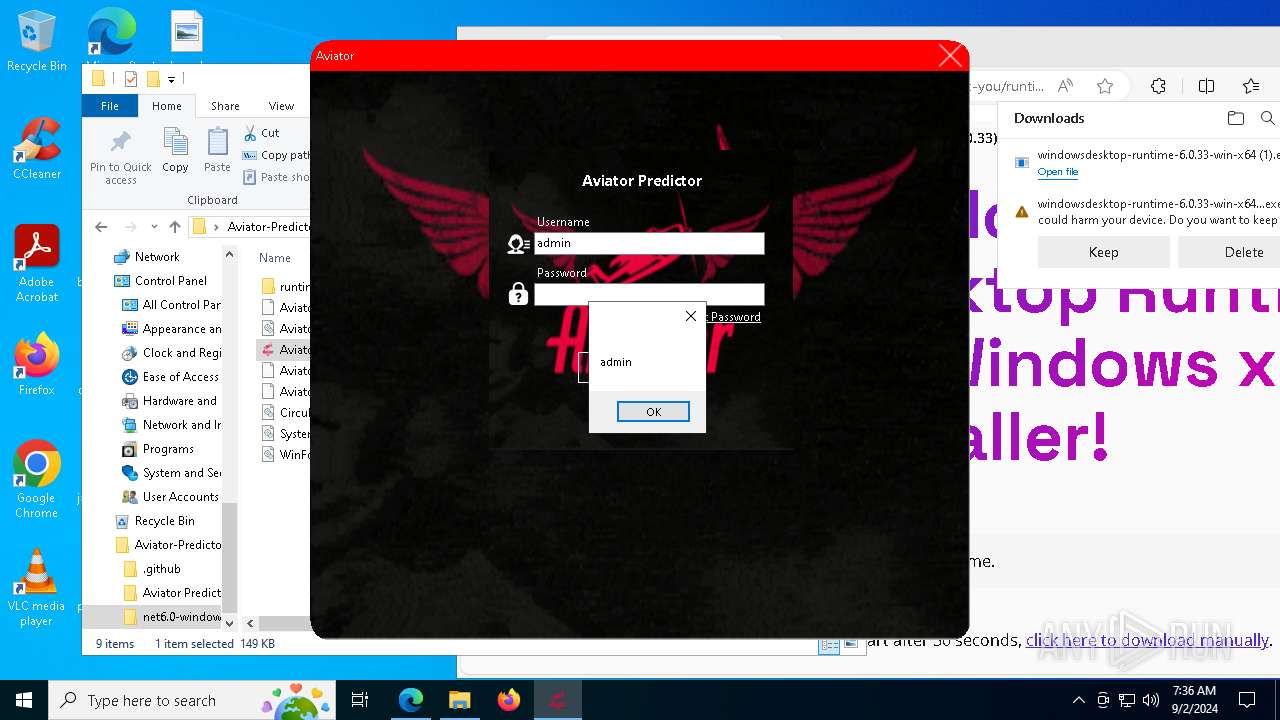
Task: Open the recent locations dropdown in Explorer
Action: (154, 227)
